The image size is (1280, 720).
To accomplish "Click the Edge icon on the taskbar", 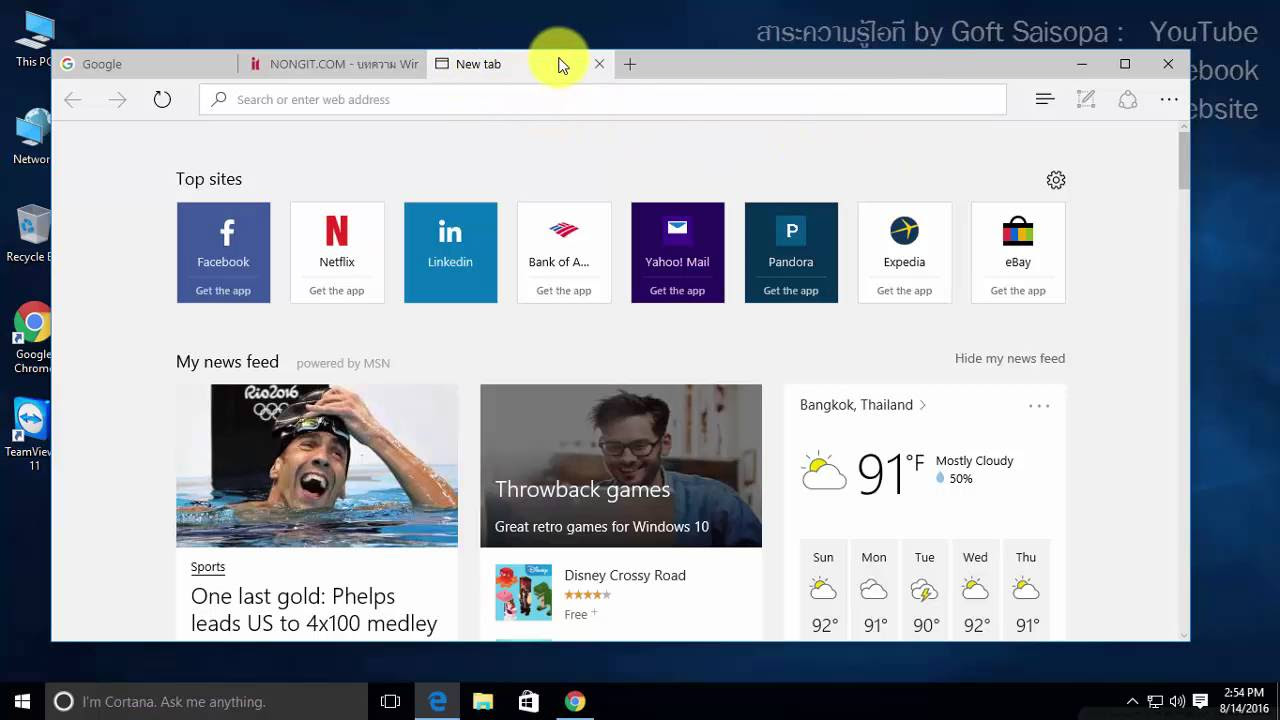I will [438, 702].
